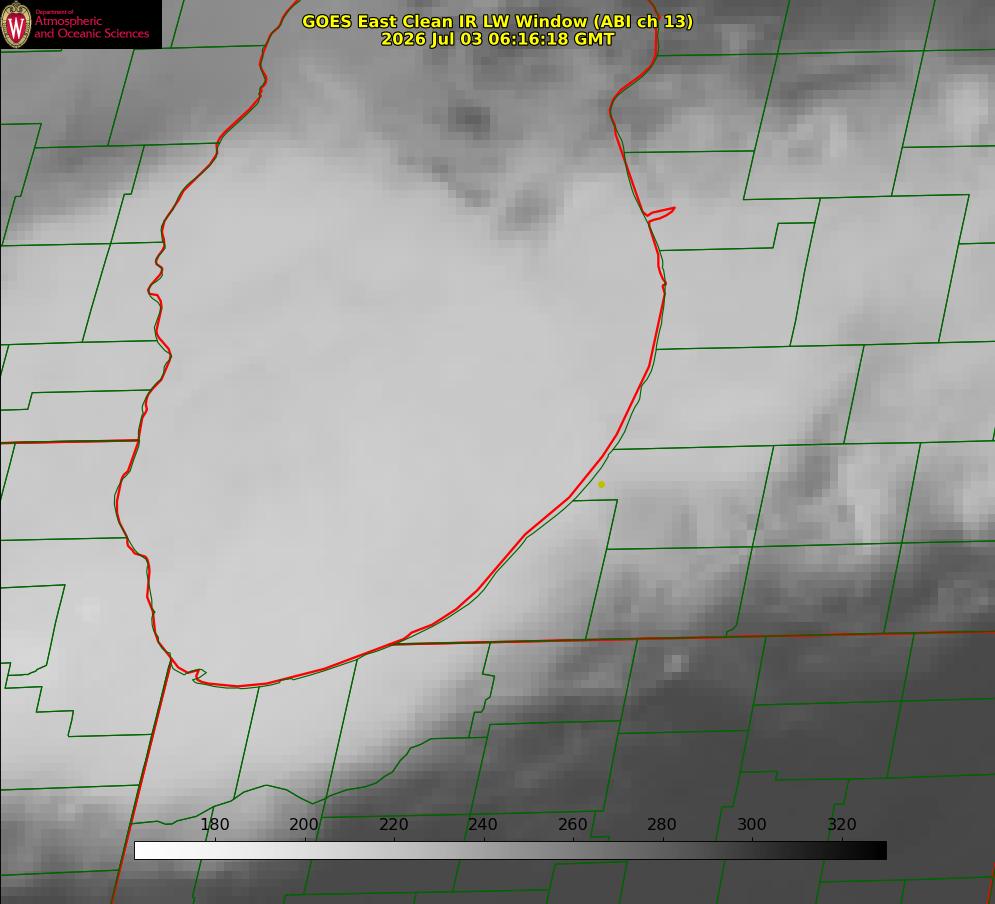The image size is (995, 904).
Task: Click the 320 colorbar tick label
Action: [842, 824]
